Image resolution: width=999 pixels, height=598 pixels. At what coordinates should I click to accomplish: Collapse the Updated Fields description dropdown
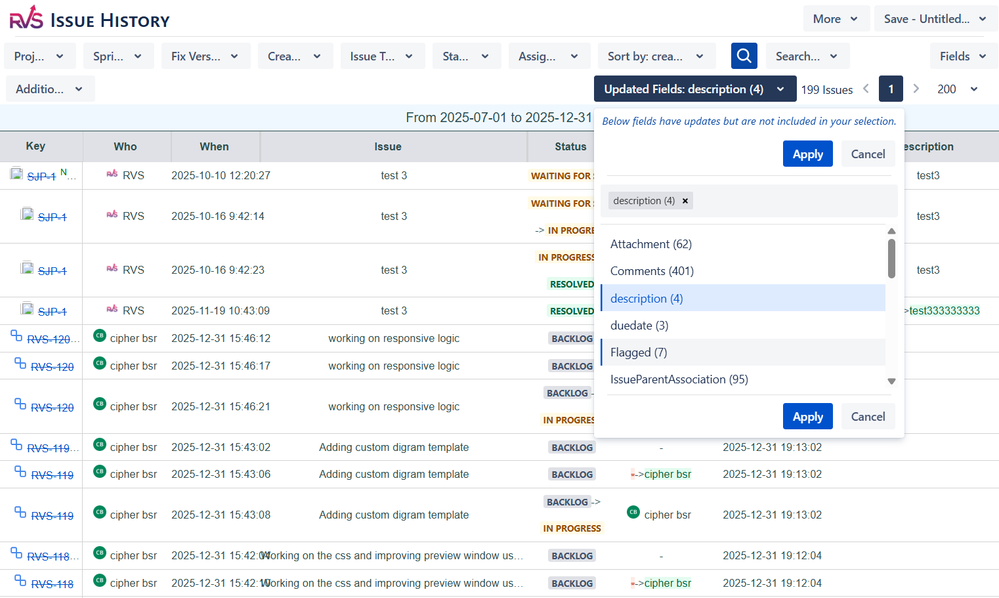tap(694, 89)
